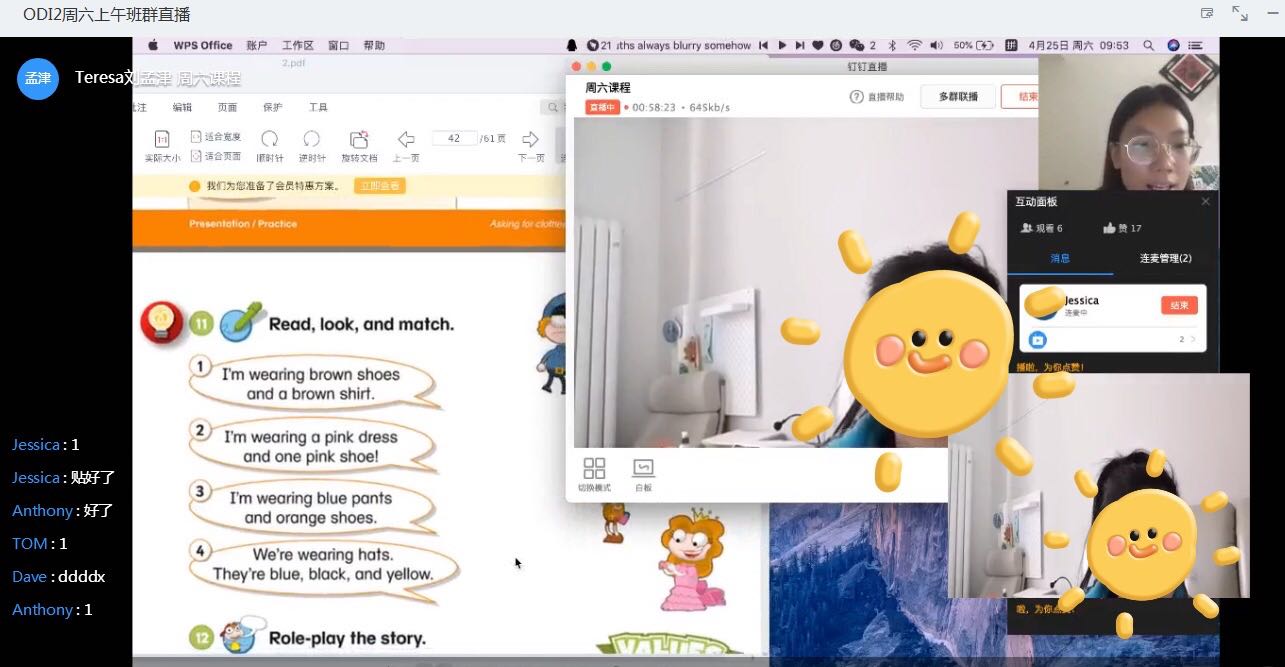Expand the chevron in Jessica's card
Screen dimensions: 1285x667
click(x=1193, y=340)
